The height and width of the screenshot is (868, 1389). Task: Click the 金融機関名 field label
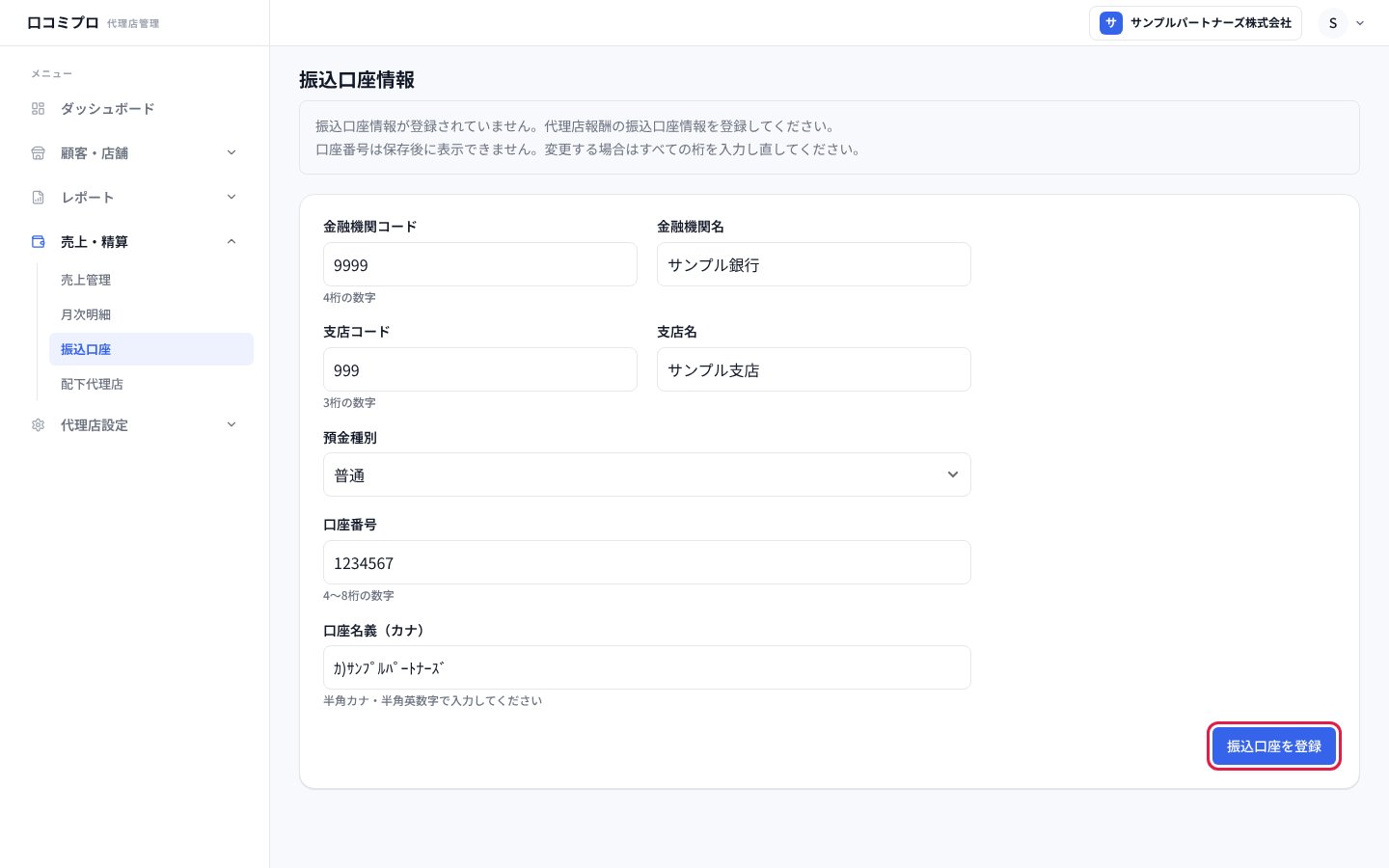[691, 227]
